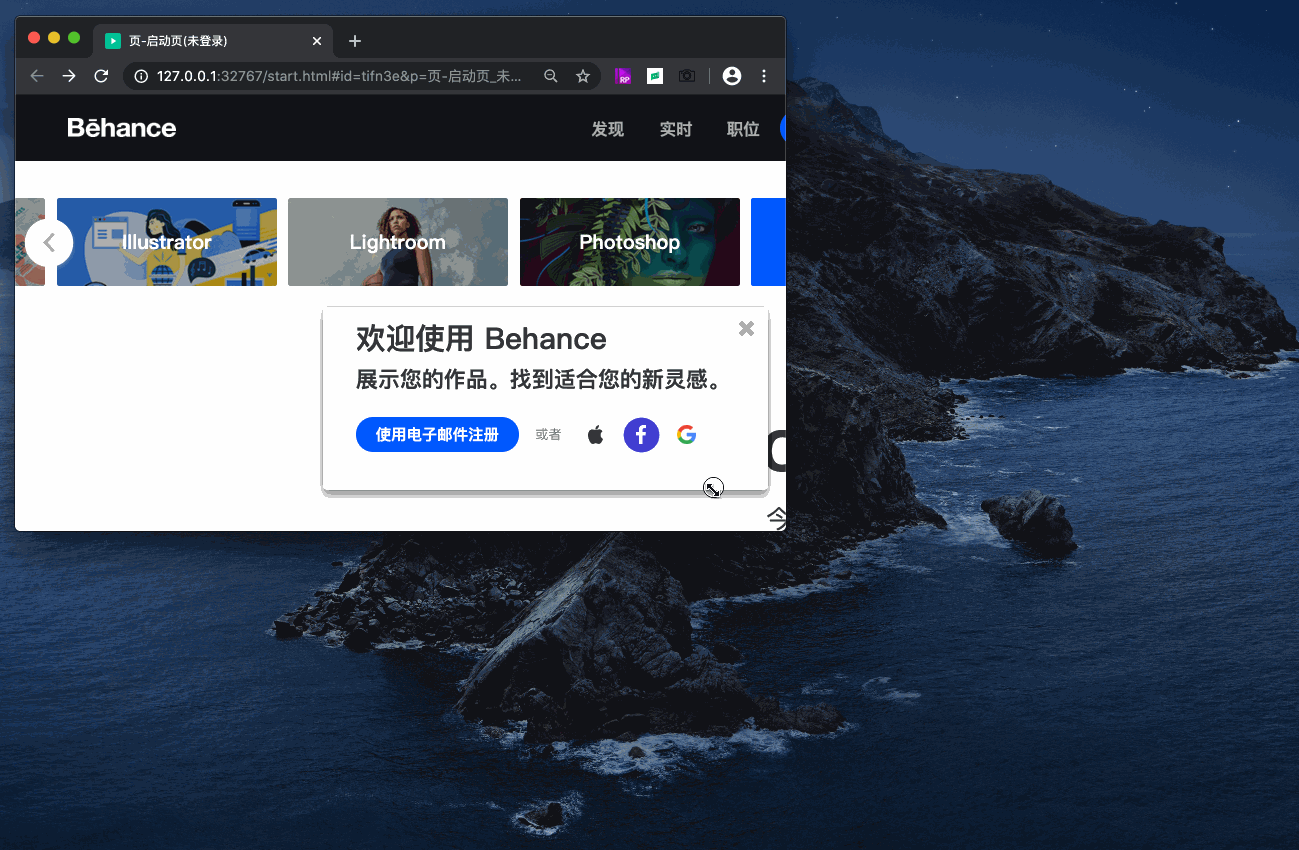
Task: Click 使用电子邮件注册 button
Action: 437,434
